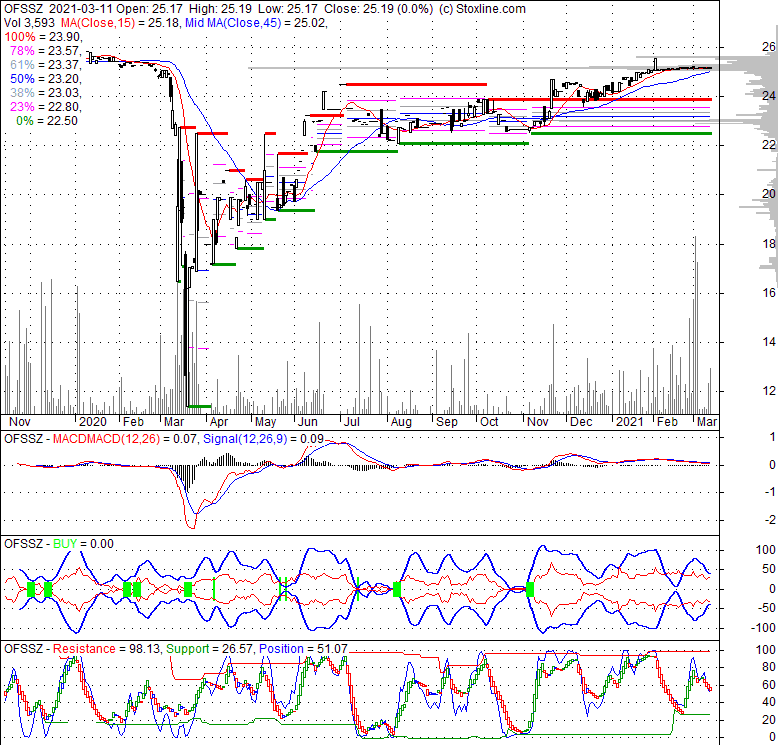
Task: Click the price axis label '12'
Action: [769, 390]
